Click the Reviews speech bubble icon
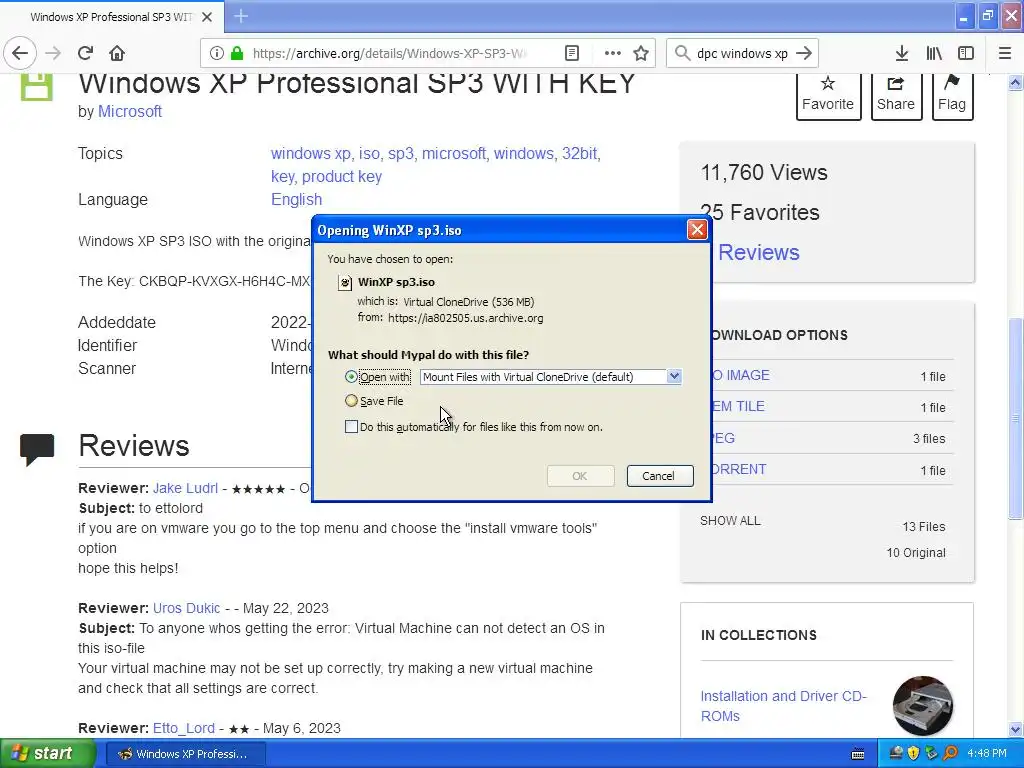Viewport: 1024px width, 768px height. coord(37,449)
